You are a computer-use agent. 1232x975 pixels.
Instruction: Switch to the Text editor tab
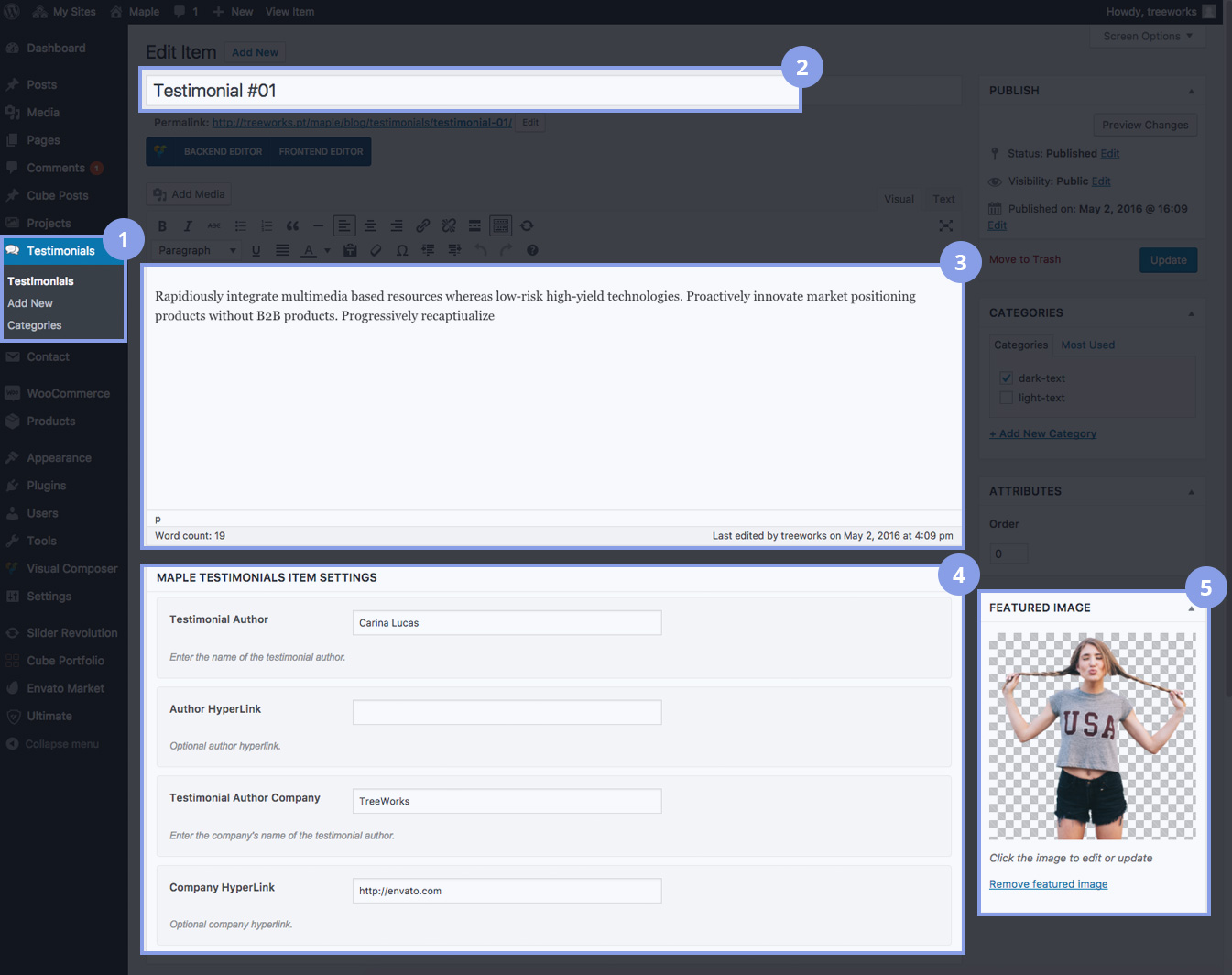943,199
